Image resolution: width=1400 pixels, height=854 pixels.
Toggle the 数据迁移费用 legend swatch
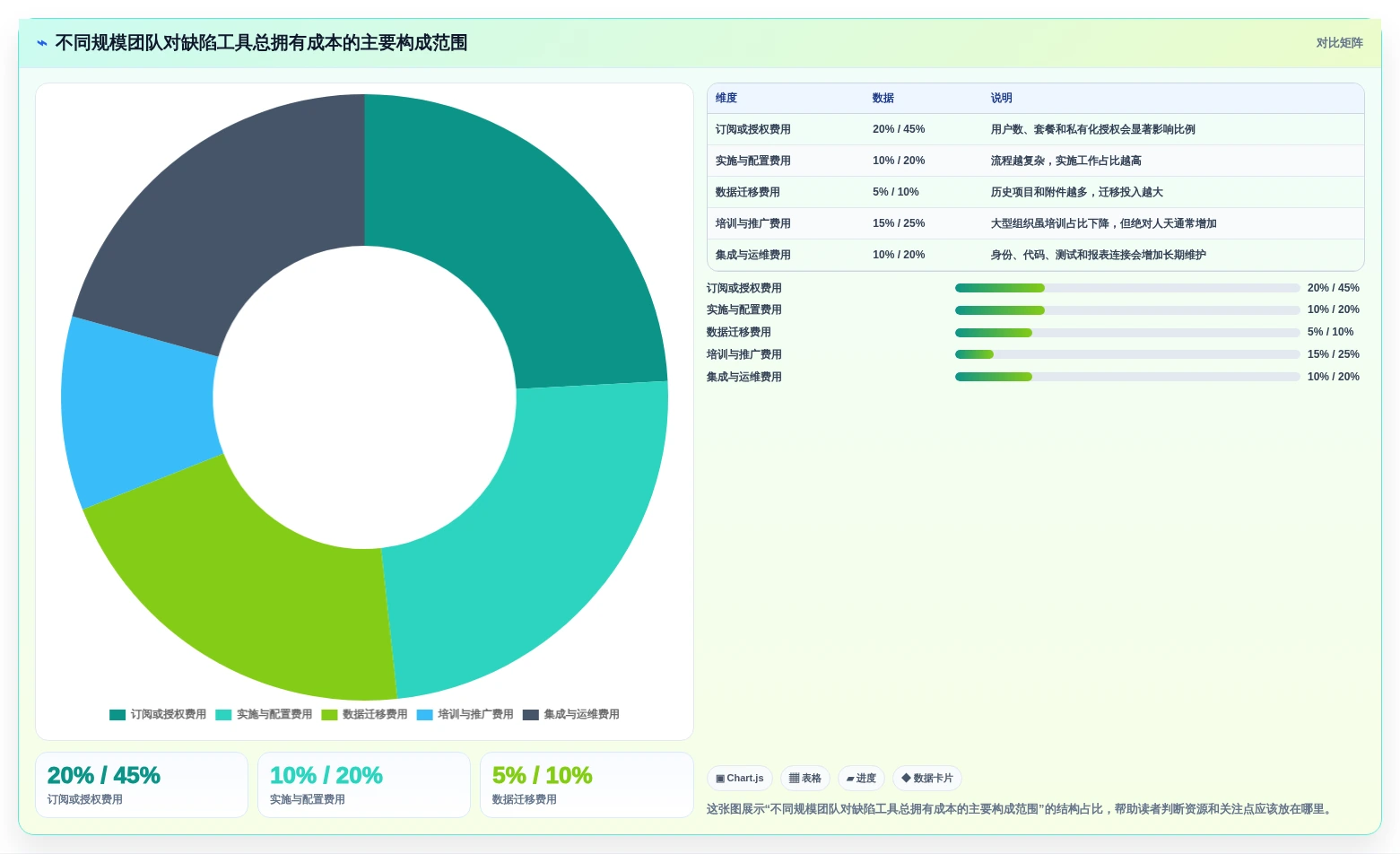pyautogui.click(x=329, y=715)
